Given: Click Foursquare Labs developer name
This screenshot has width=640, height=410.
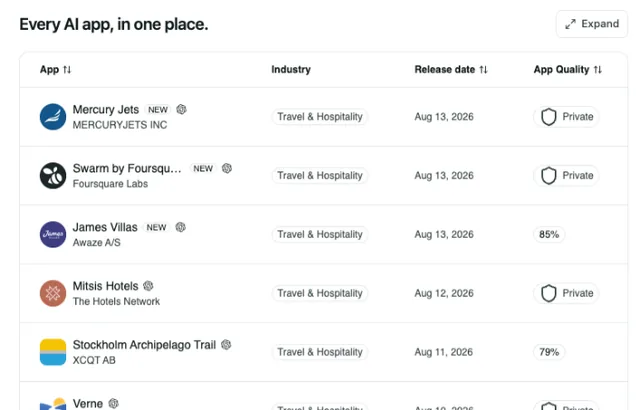Looking at the screenshot, I should coord(110,184).
